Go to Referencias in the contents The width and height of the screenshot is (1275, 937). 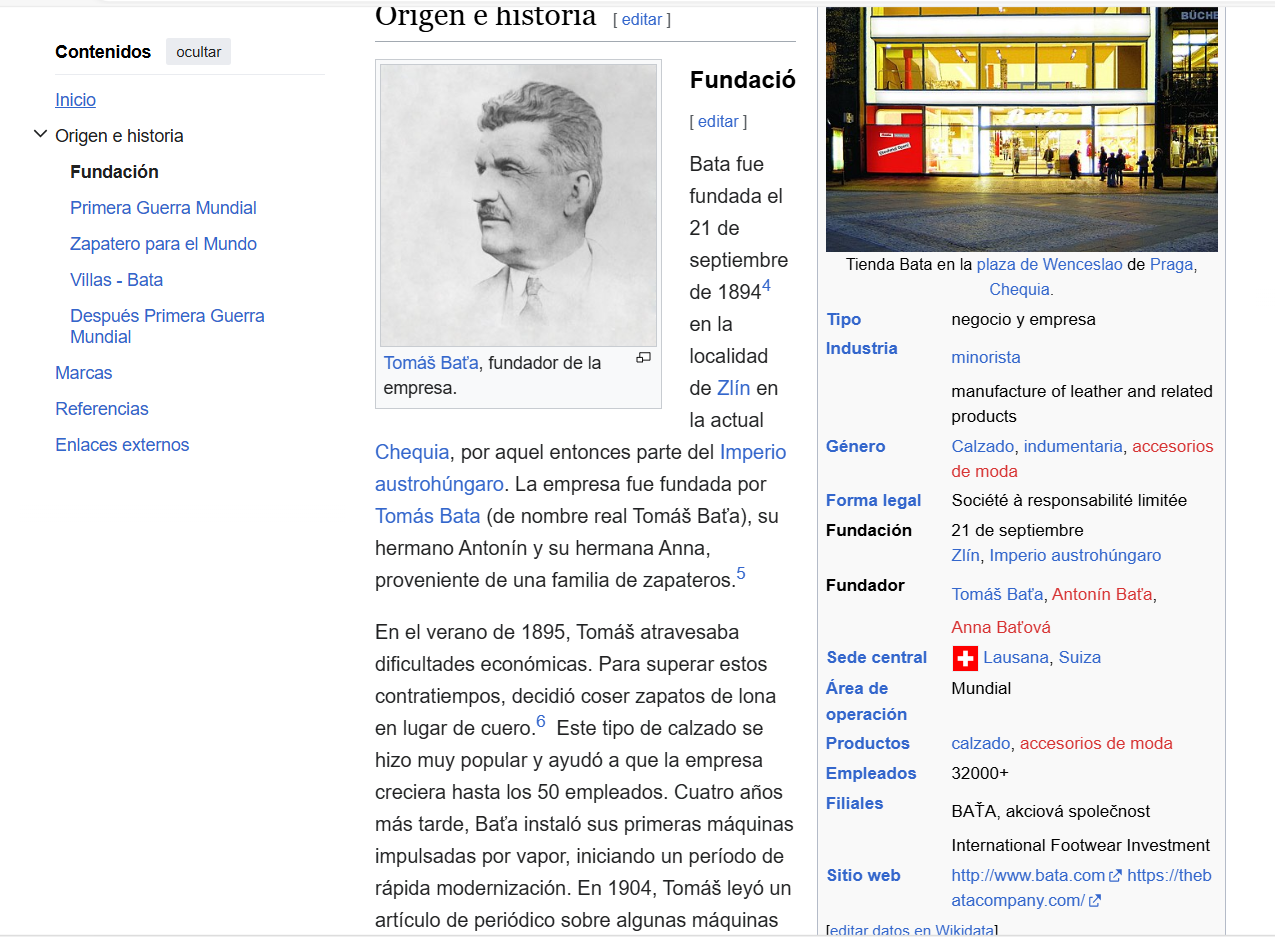(x=102, y=409)
